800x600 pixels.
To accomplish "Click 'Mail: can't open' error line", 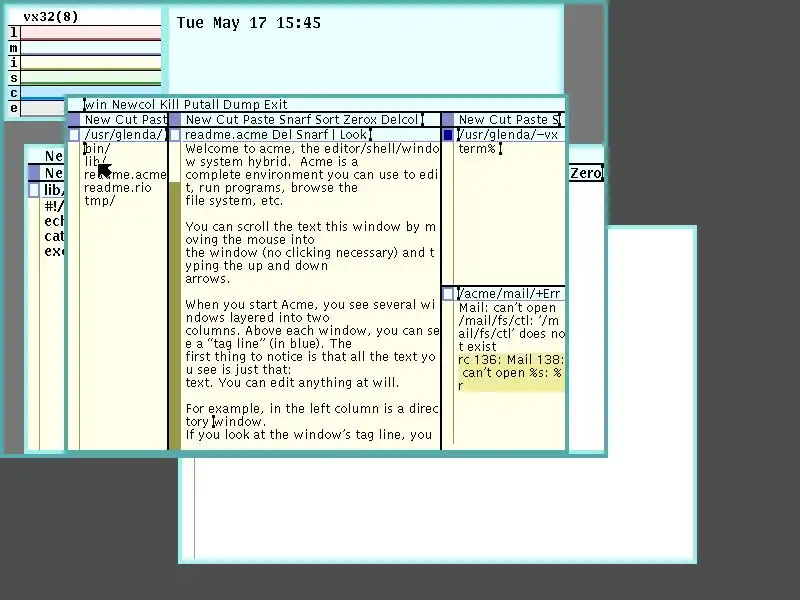I will coord(507,308).
